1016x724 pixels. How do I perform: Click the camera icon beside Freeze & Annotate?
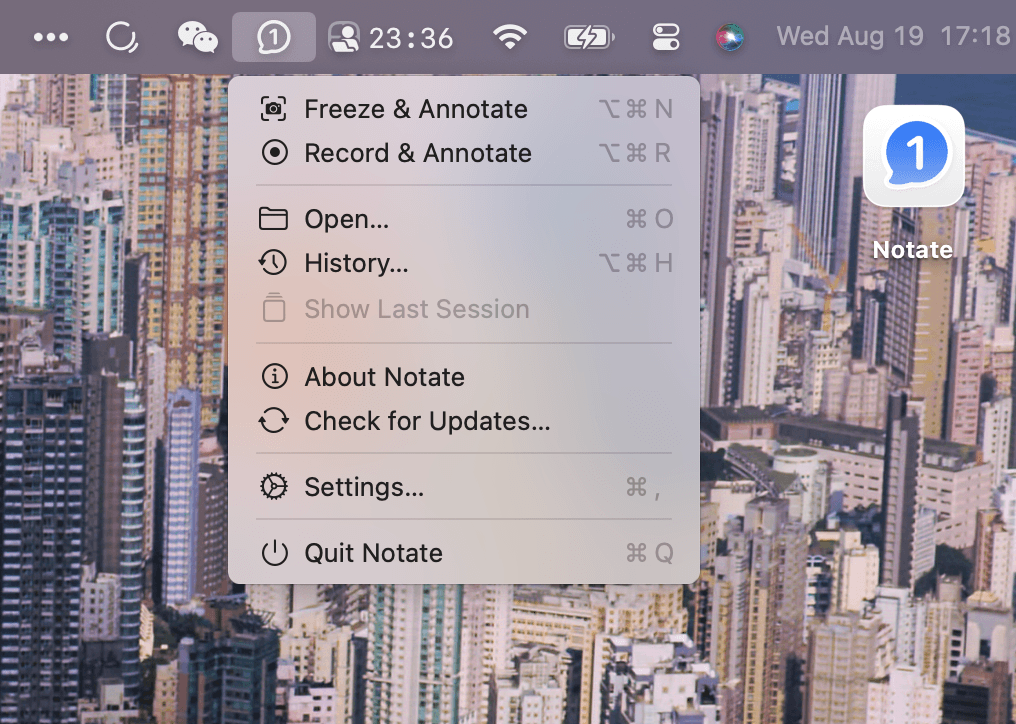[274, 109]
